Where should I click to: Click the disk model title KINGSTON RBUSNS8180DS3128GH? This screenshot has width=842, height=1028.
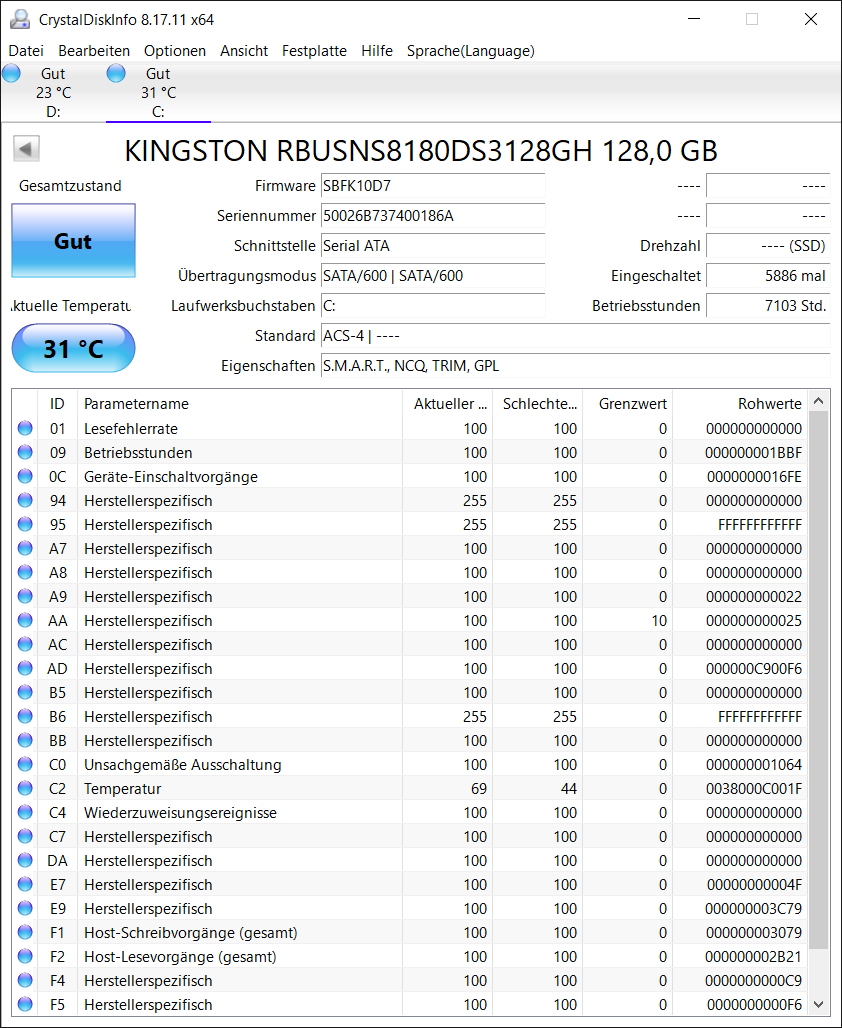pyautogui.click(x=421, y=150)
